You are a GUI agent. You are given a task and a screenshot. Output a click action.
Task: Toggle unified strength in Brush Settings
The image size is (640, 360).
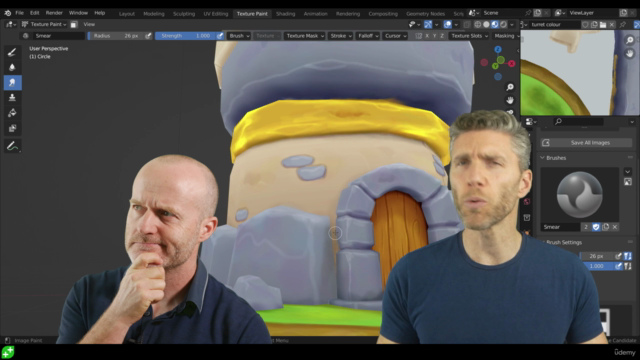point(628,266)
